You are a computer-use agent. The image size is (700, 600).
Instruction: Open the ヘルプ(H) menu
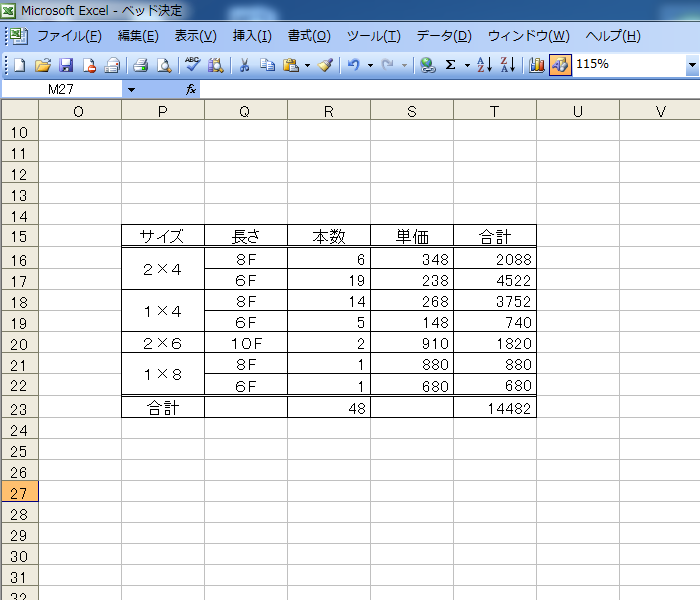[613, 36]
